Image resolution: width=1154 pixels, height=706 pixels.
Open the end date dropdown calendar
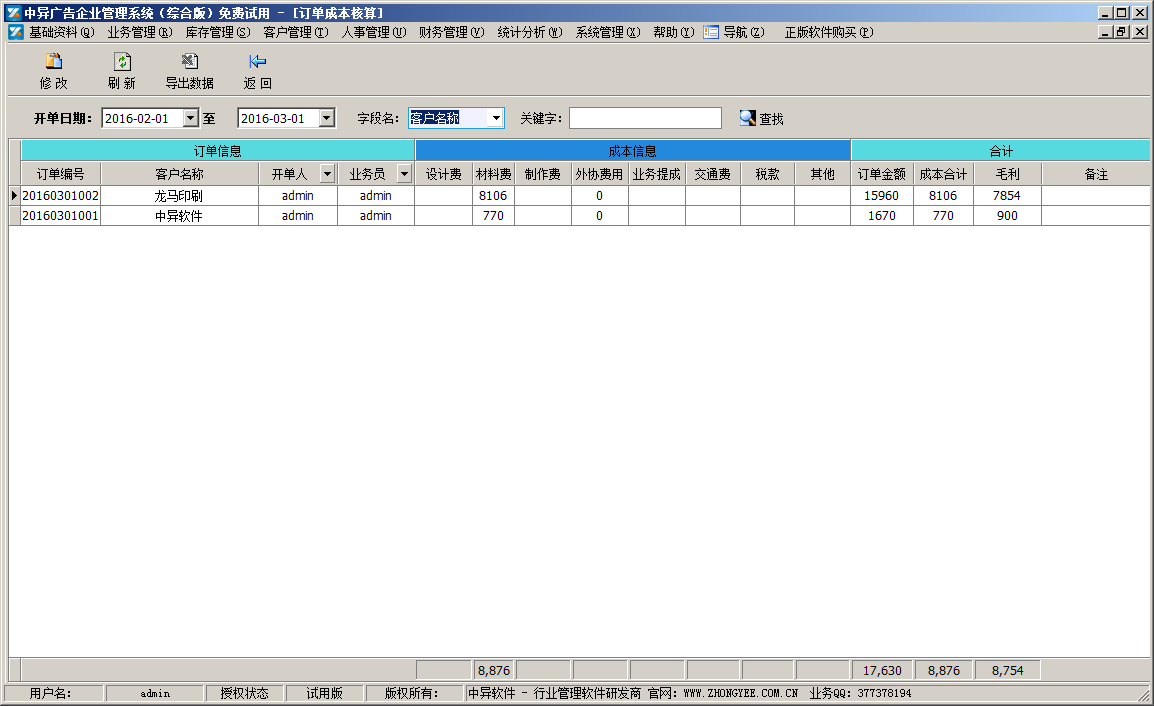coord(326,118)
